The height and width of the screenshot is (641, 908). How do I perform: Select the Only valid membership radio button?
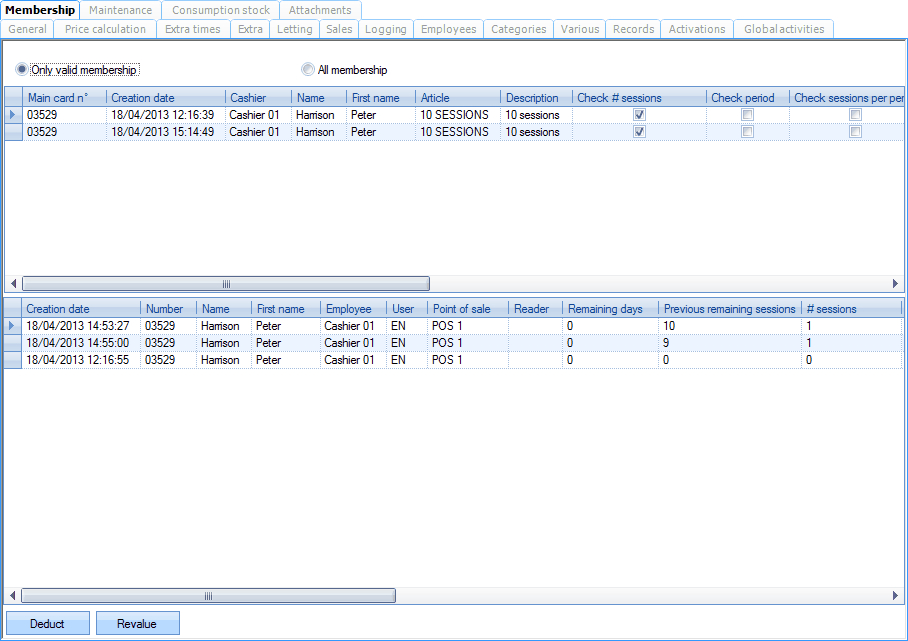pyautogui.click(x=23, y=70)
